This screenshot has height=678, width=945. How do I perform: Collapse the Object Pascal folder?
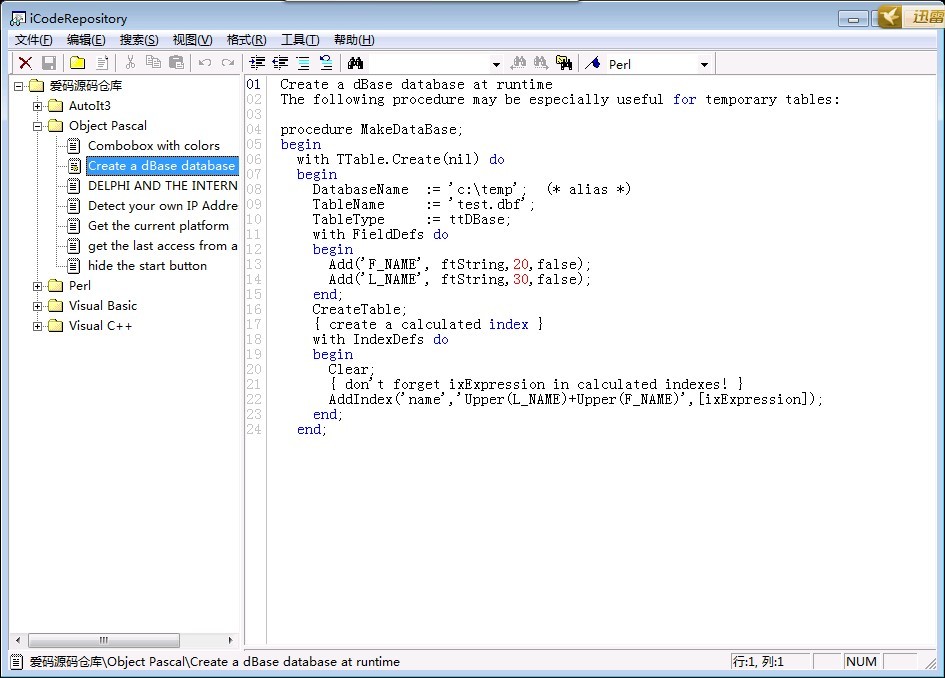point(38,126)
